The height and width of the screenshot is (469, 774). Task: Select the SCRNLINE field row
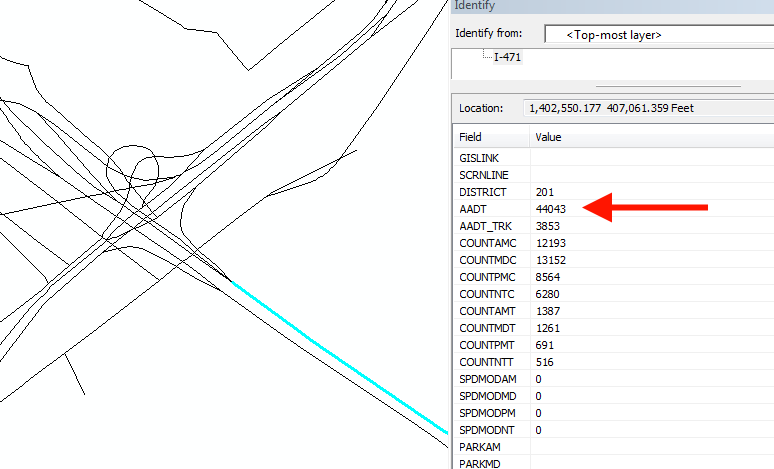click(x=614, y=175)
